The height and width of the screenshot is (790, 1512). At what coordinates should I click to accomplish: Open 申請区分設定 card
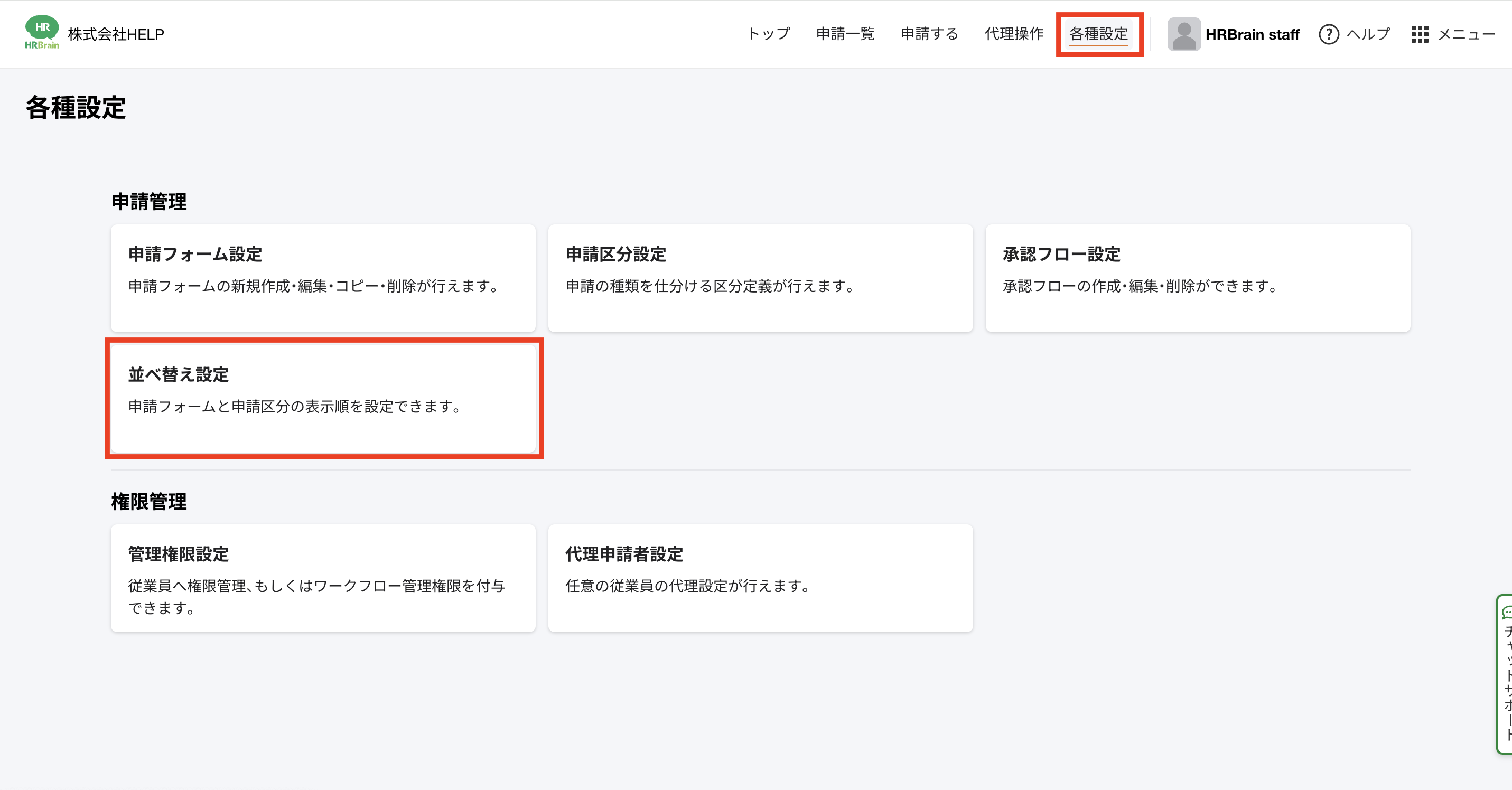click(x=760, y=278)
